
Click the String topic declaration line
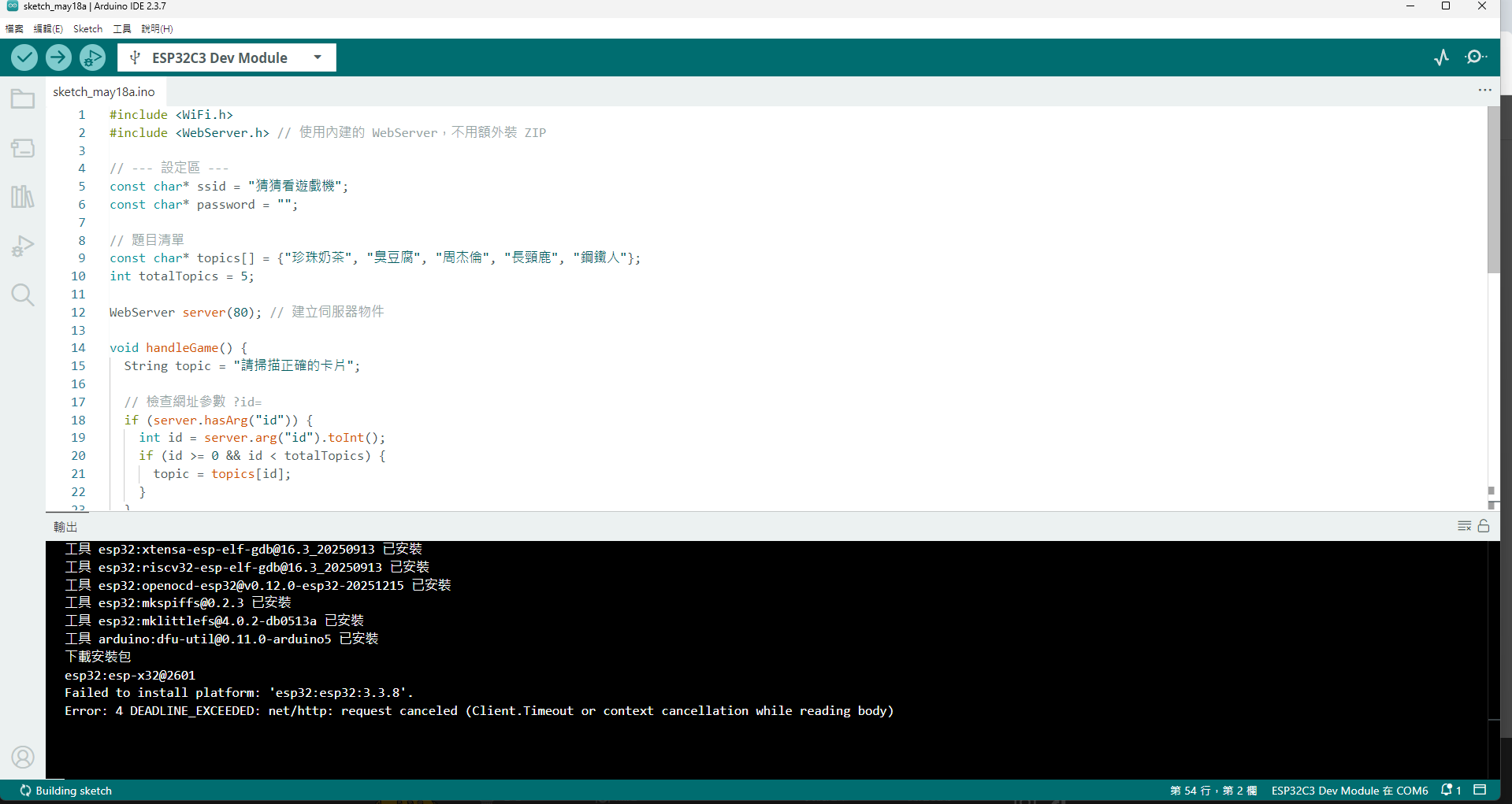tap(242, 366)
